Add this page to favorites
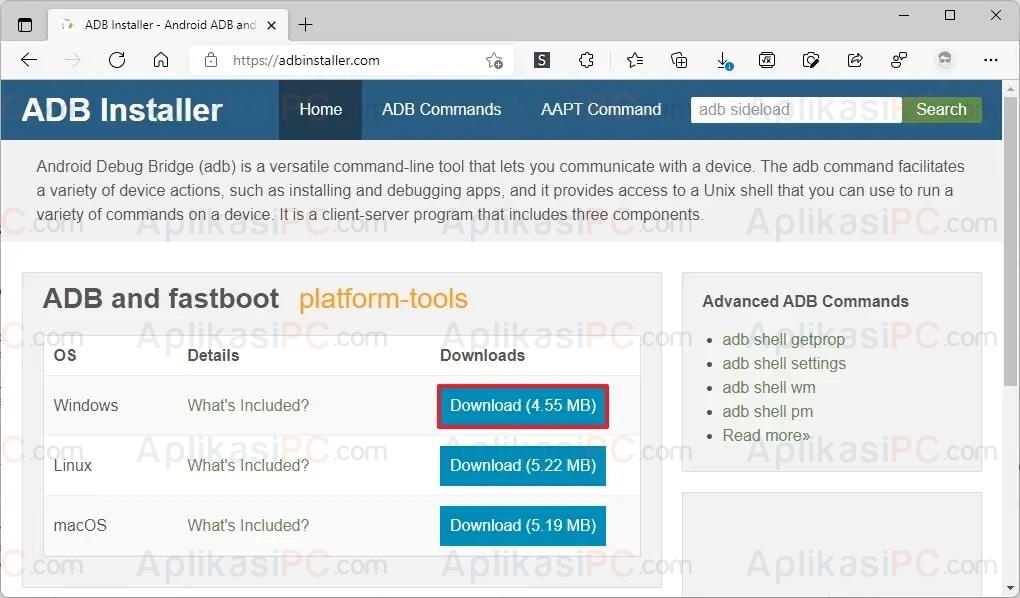Viewport: 1020px width, 598px height. 494,61
